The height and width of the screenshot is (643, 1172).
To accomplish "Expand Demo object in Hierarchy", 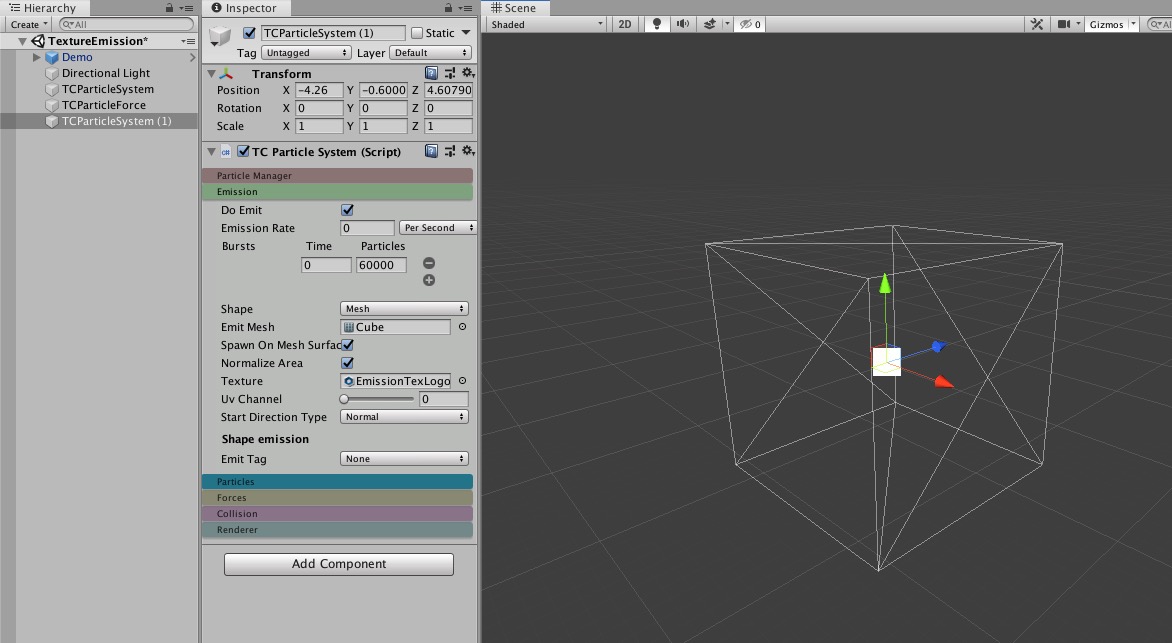I will click(x=36, y=57).
